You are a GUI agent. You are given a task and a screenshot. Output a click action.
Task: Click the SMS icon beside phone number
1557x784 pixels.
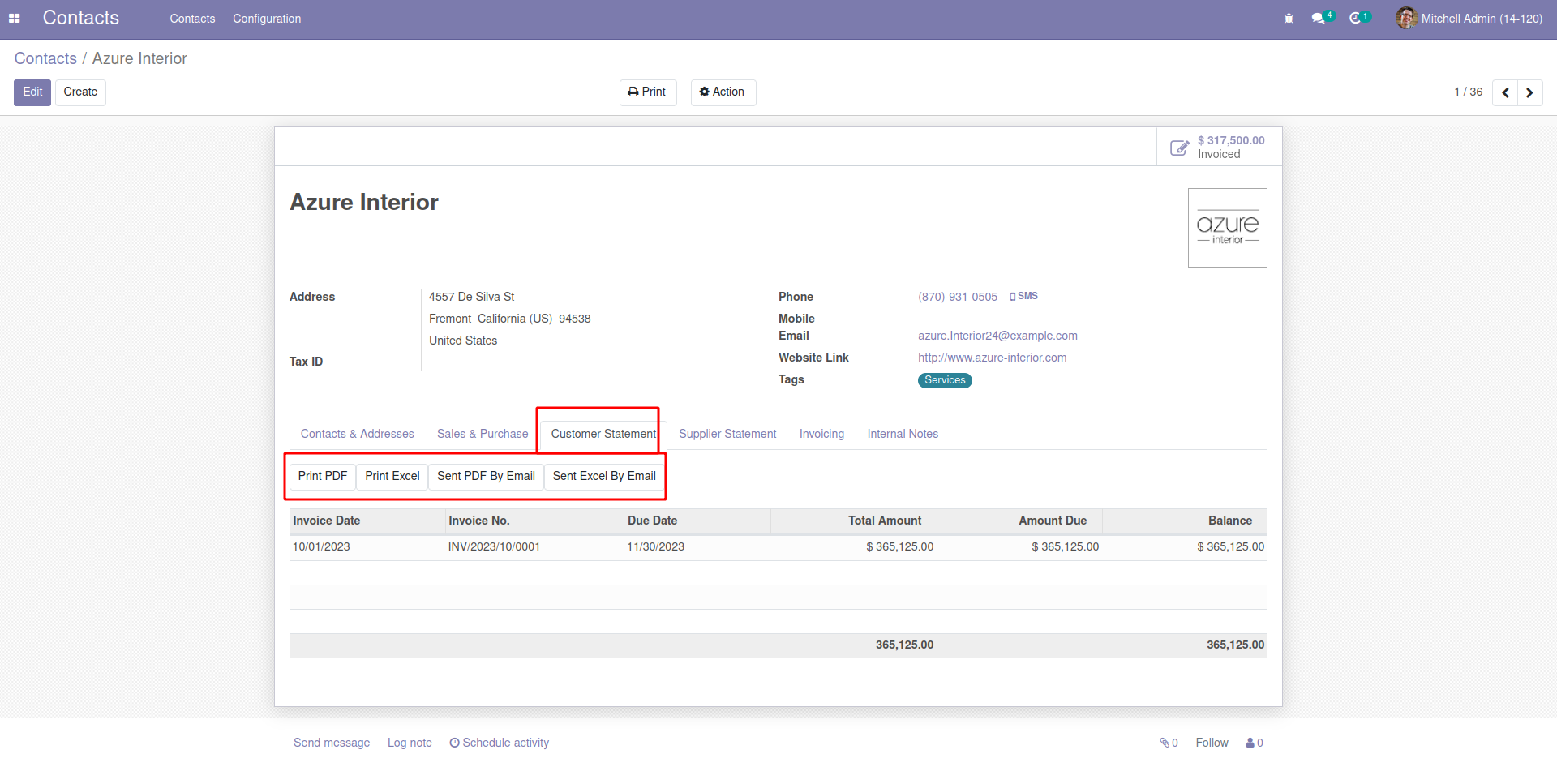pyautogui.click(x=1023, y=297)
